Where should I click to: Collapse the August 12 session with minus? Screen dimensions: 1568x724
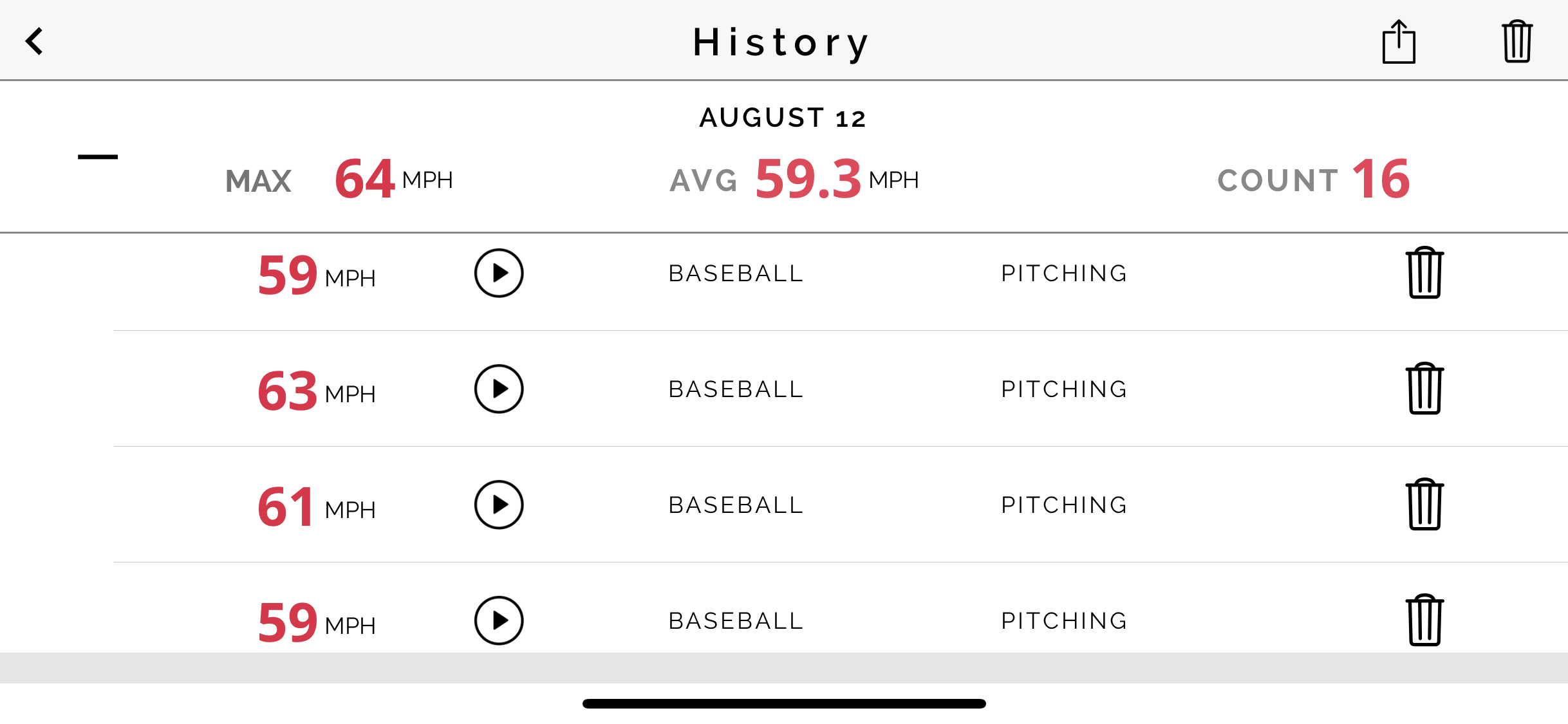[x=98, y=156]
